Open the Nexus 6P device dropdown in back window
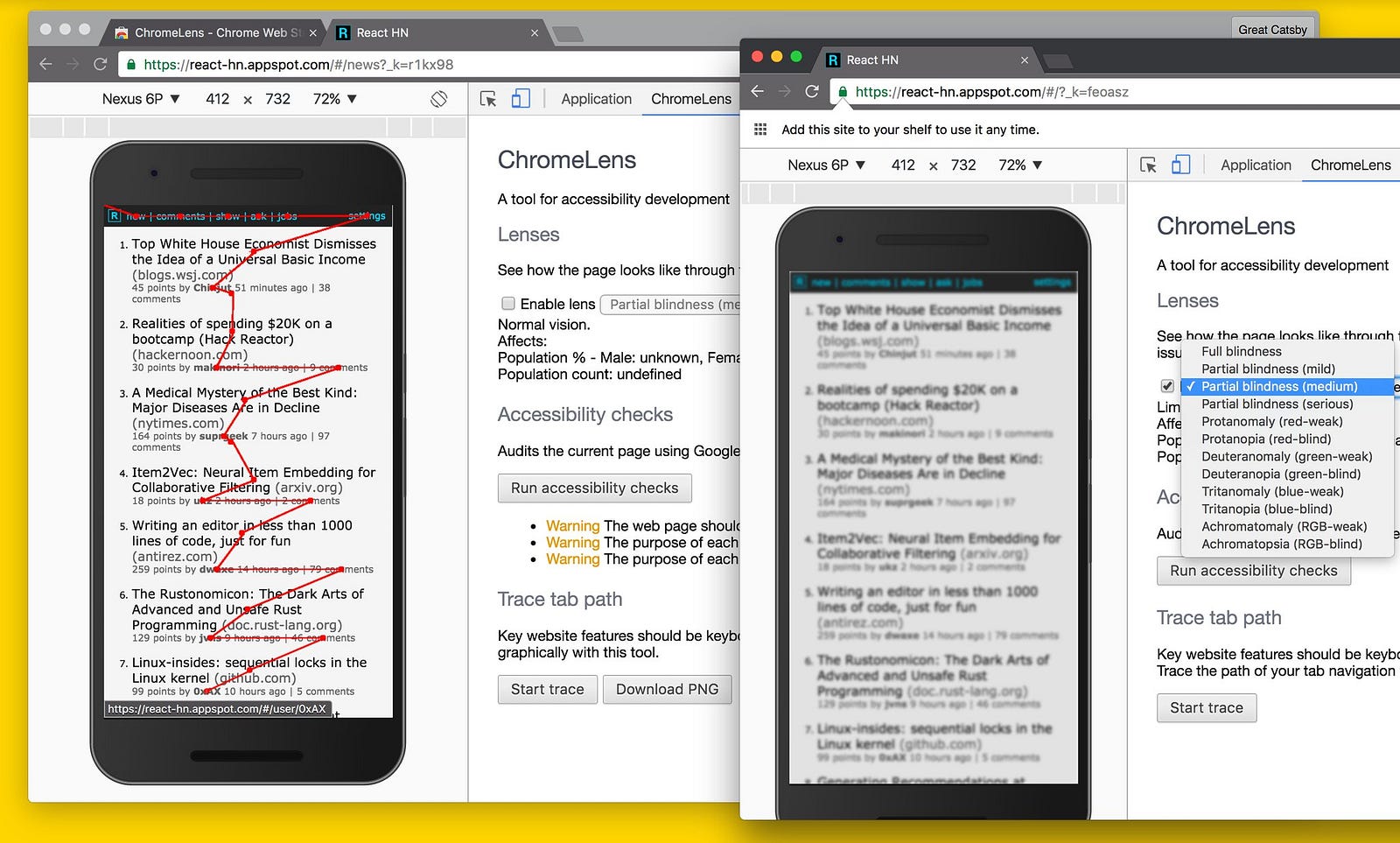 tap(141, 99)
